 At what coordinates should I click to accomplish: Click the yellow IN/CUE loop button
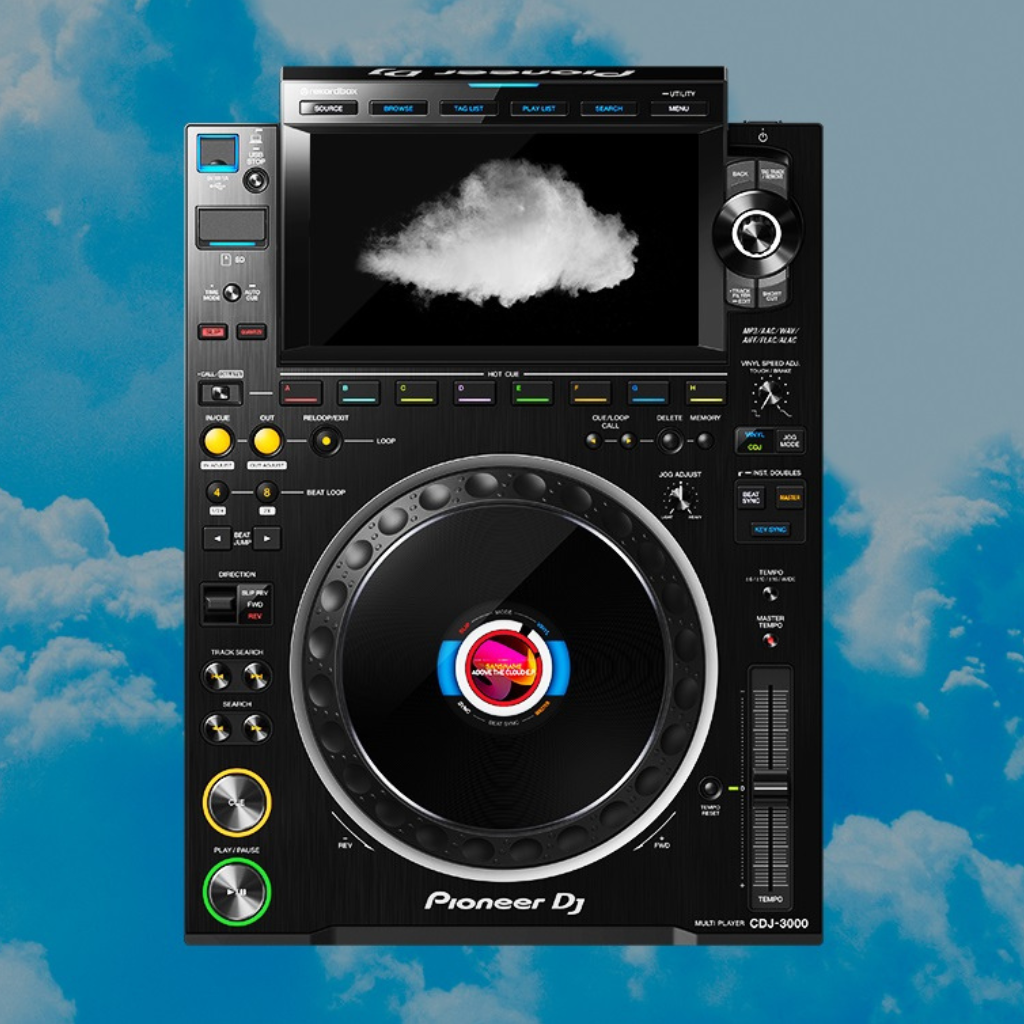tap(217, 441)
